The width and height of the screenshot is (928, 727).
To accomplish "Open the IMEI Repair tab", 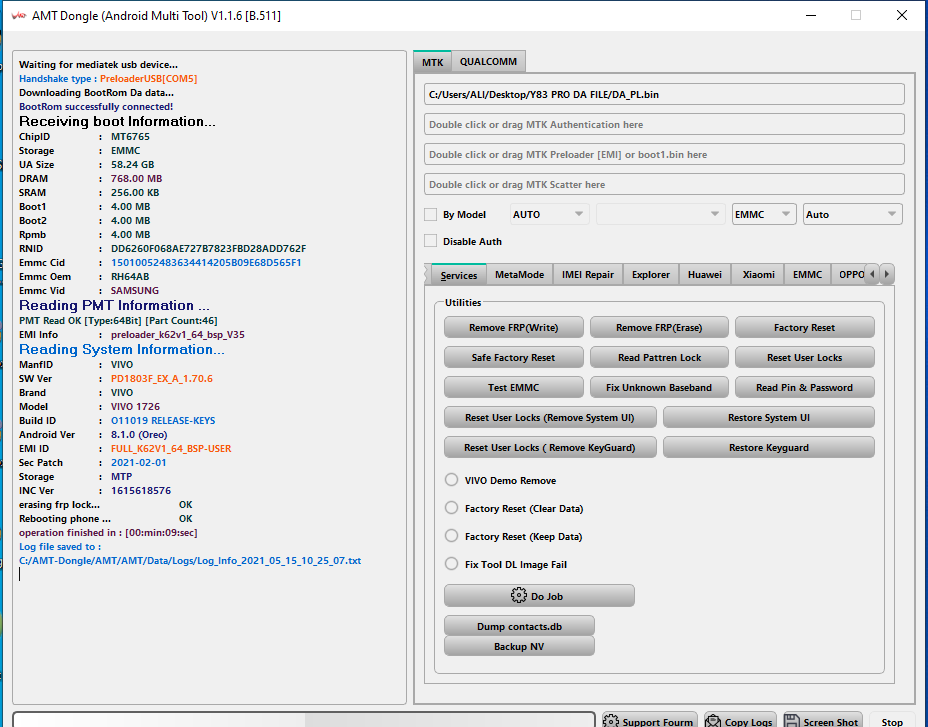I will (x=588, y=275).
